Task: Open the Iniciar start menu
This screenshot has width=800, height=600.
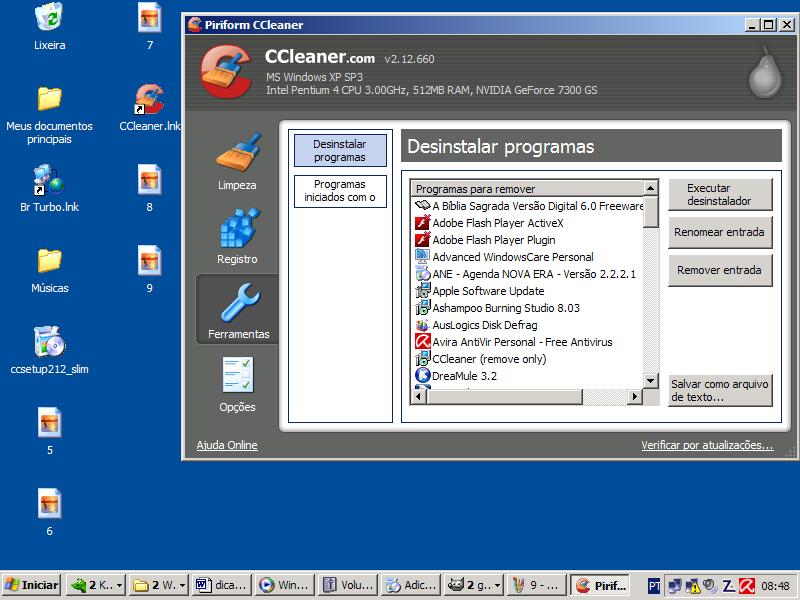Action: [x=32, y=585]
